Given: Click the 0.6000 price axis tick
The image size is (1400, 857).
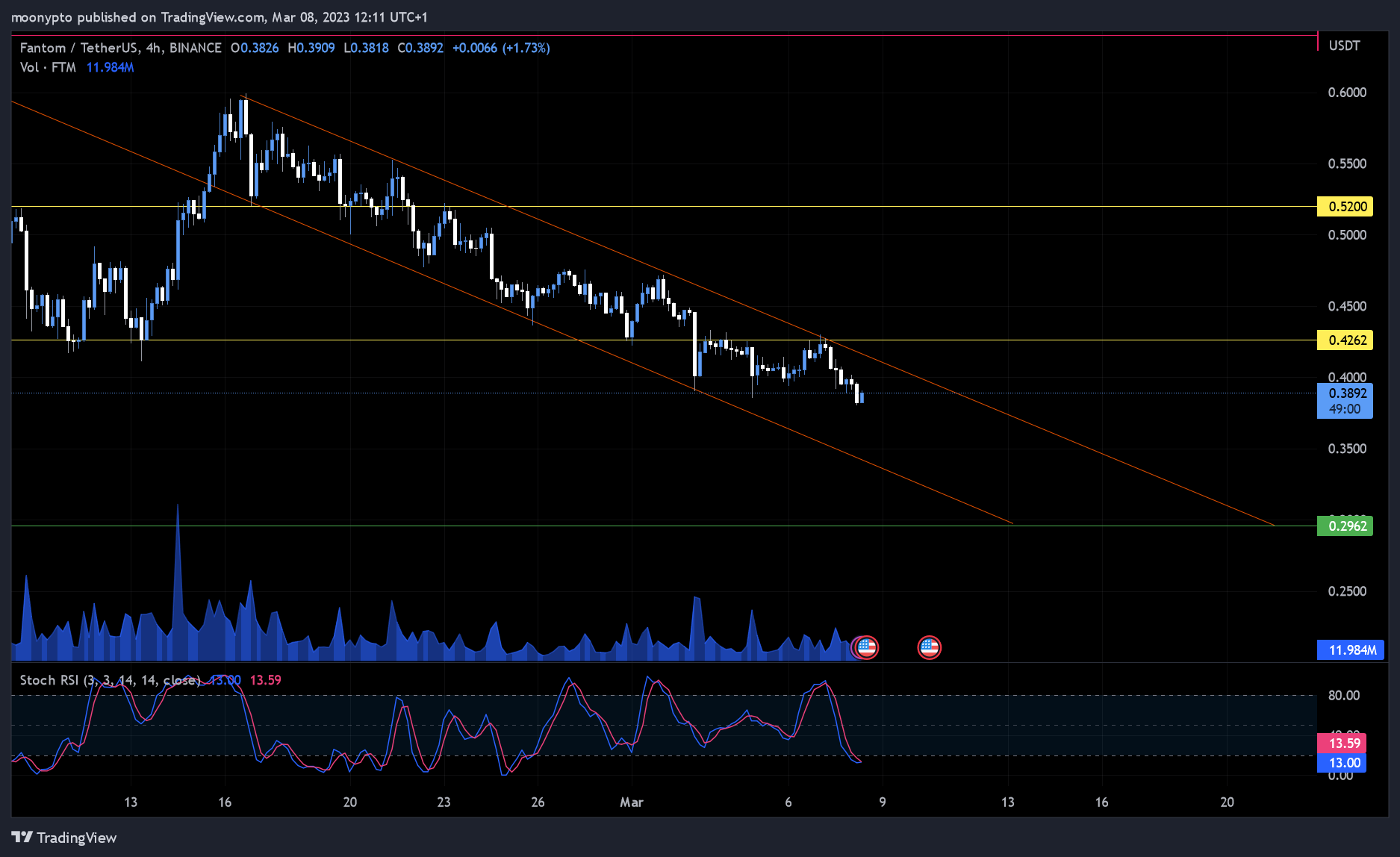Looking at the screenshot, I should click(1347, 93).
